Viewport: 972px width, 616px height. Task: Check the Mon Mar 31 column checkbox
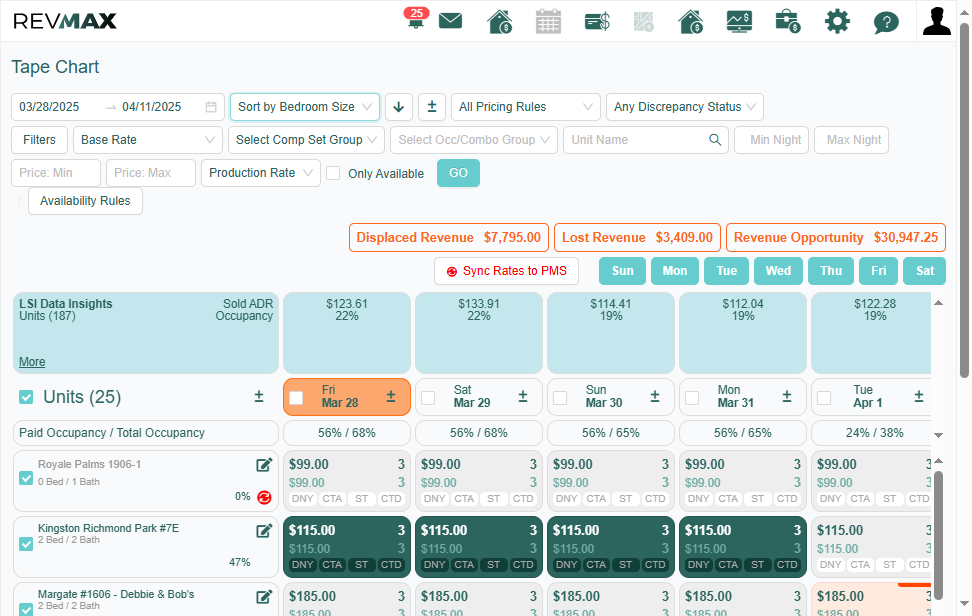click(692, 398)
